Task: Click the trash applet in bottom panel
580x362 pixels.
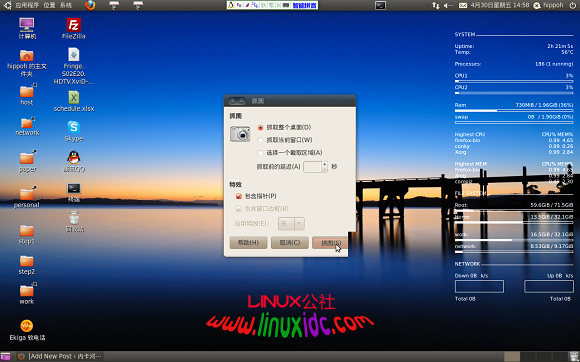Action: tap(574, 356)
